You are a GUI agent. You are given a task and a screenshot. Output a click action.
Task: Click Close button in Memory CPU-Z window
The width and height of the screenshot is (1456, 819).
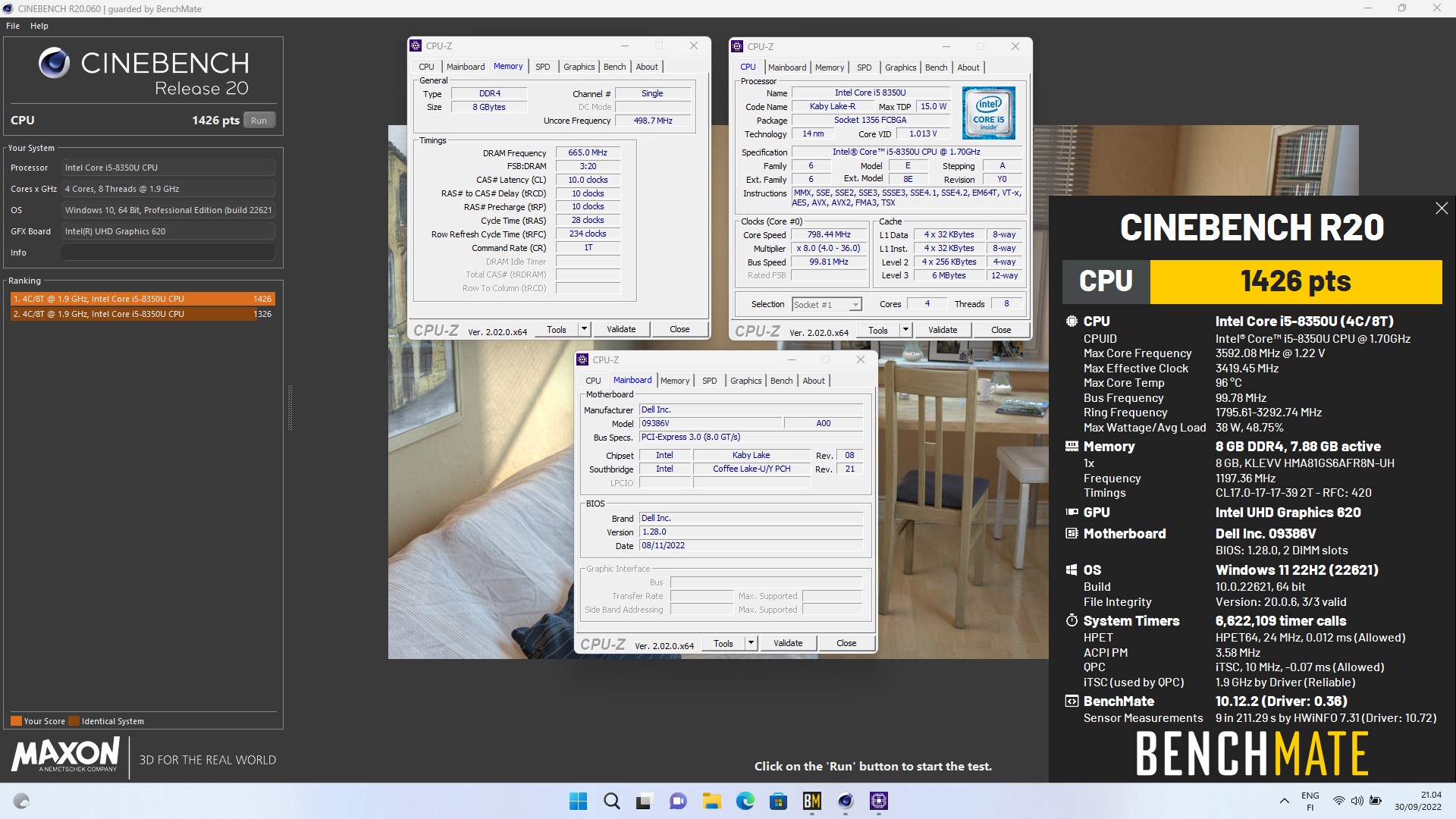point(679,330)
